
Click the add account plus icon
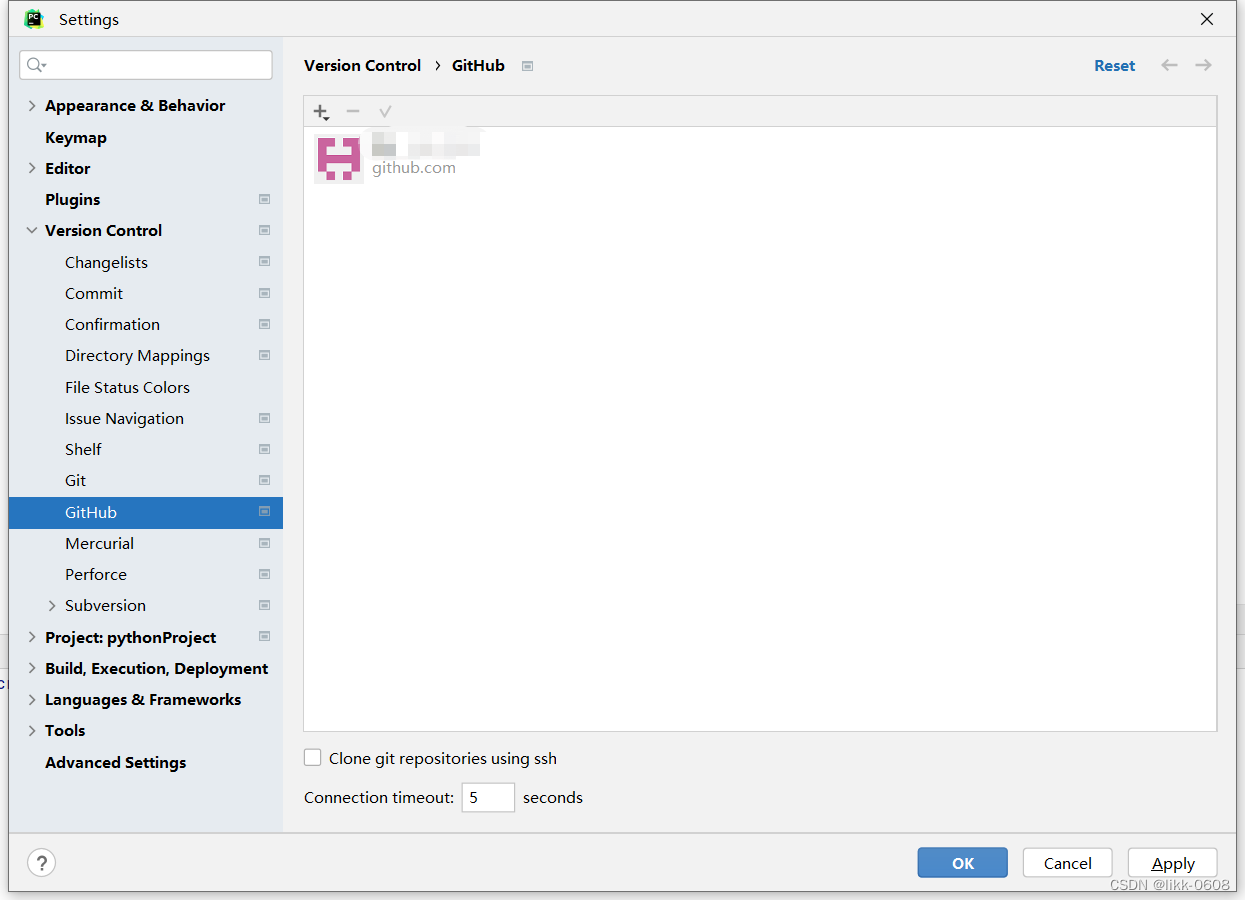[x=321, y=112]
